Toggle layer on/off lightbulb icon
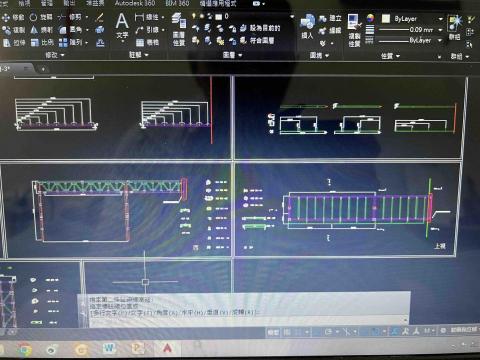480x360 pixels. (194, 16)
